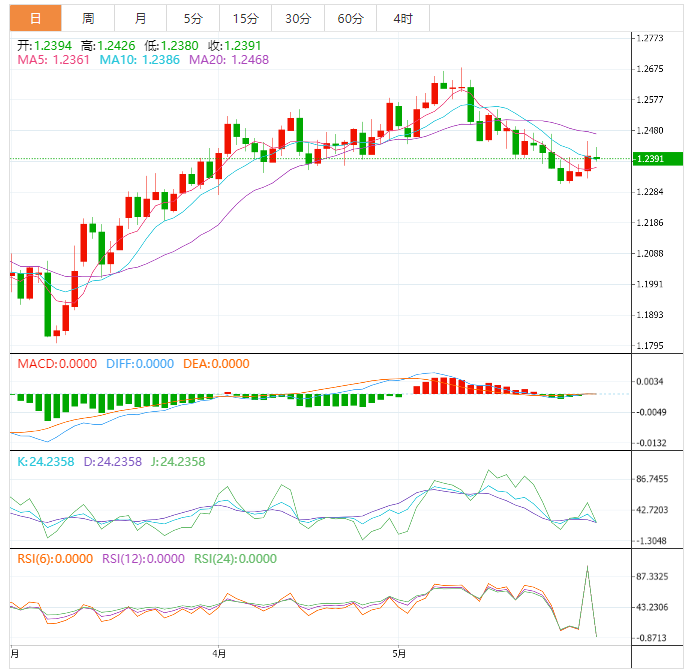Select the DIFF value in MACD panel
The height and width of the screenshot is (670, 694).
point(142,364)
